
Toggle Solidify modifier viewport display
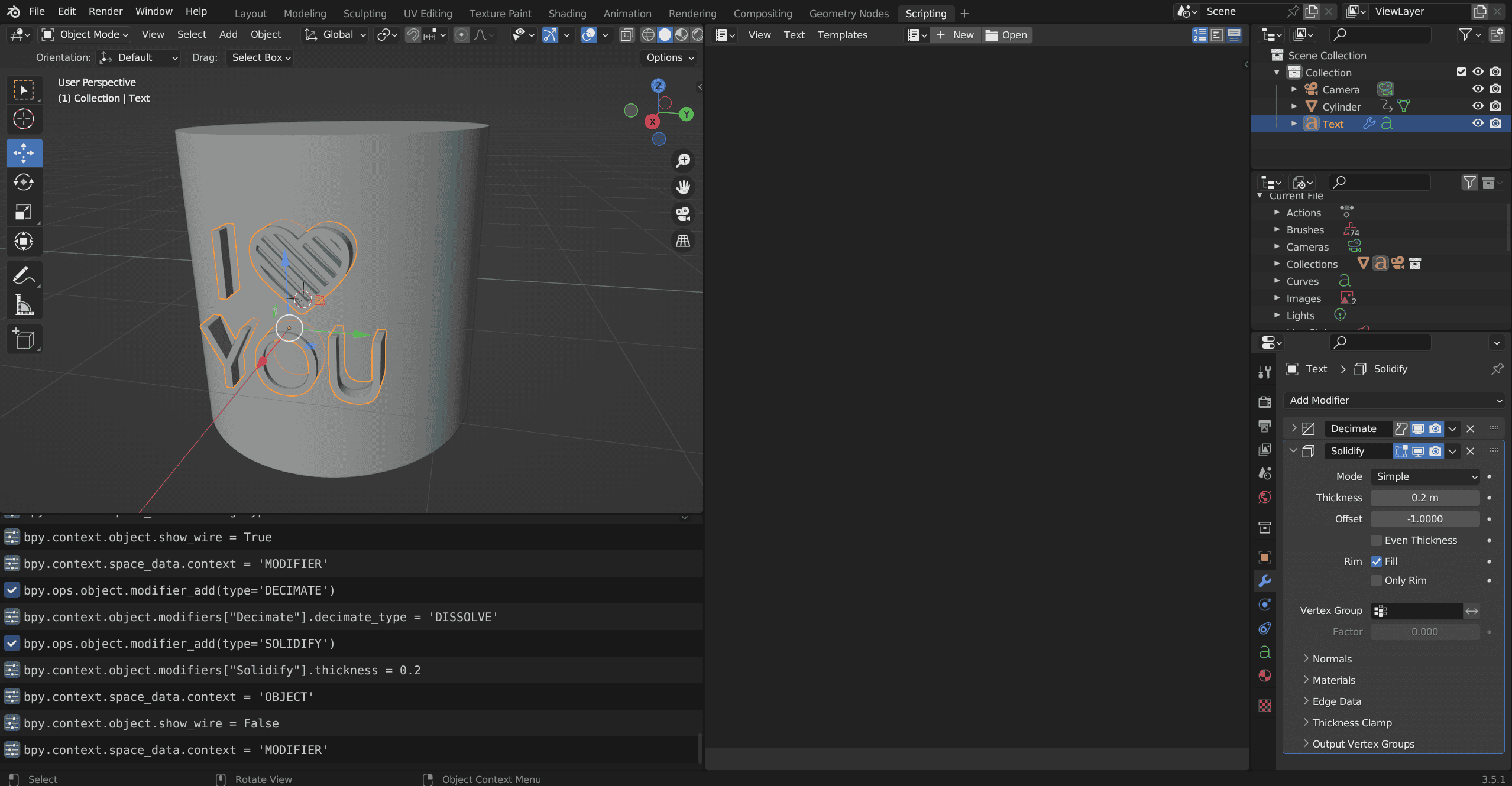coord(1418,451)
